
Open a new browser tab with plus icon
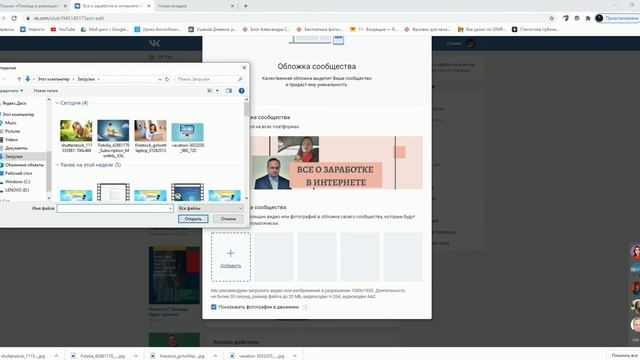click(x=246, y=6)
